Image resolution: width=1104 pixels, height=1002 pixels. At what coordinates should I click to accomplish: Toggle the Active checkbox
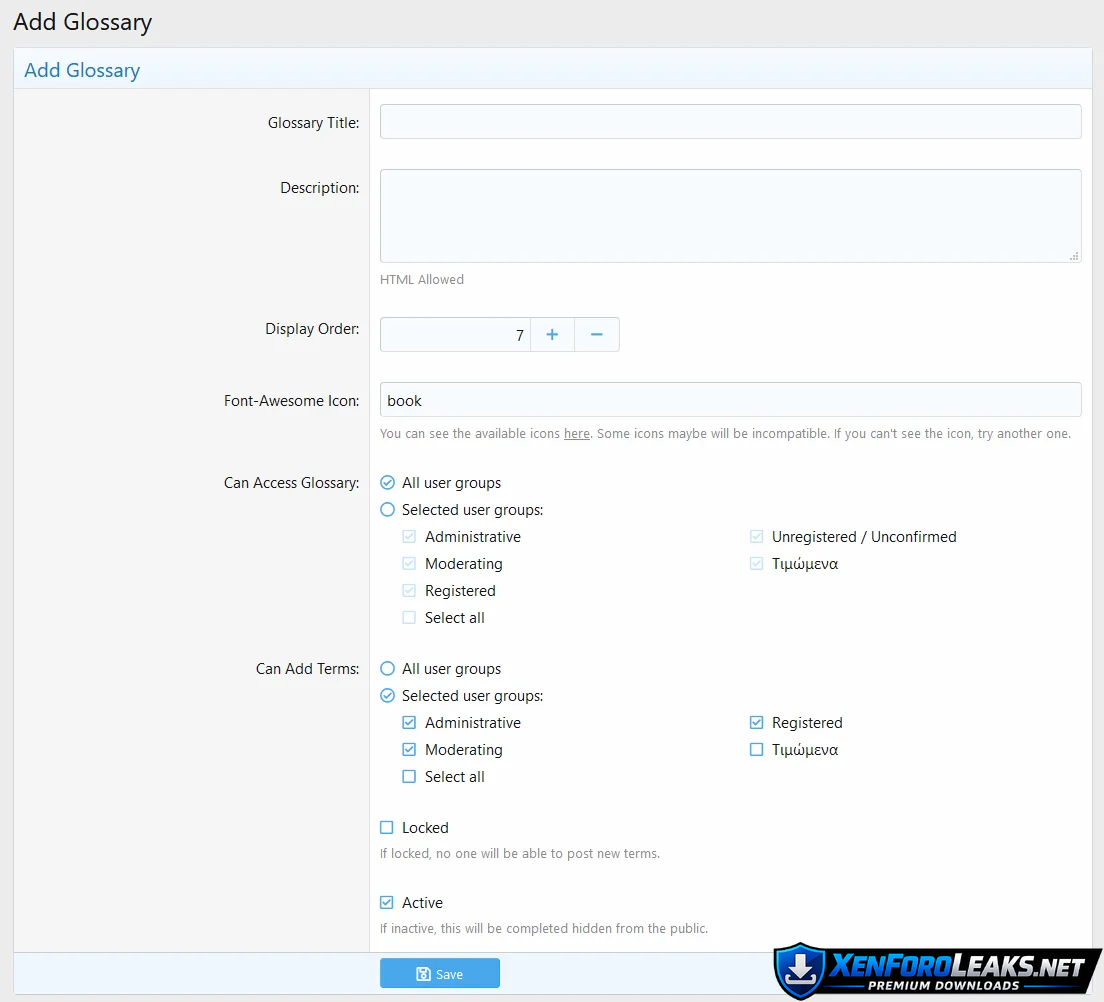point(387,903)
